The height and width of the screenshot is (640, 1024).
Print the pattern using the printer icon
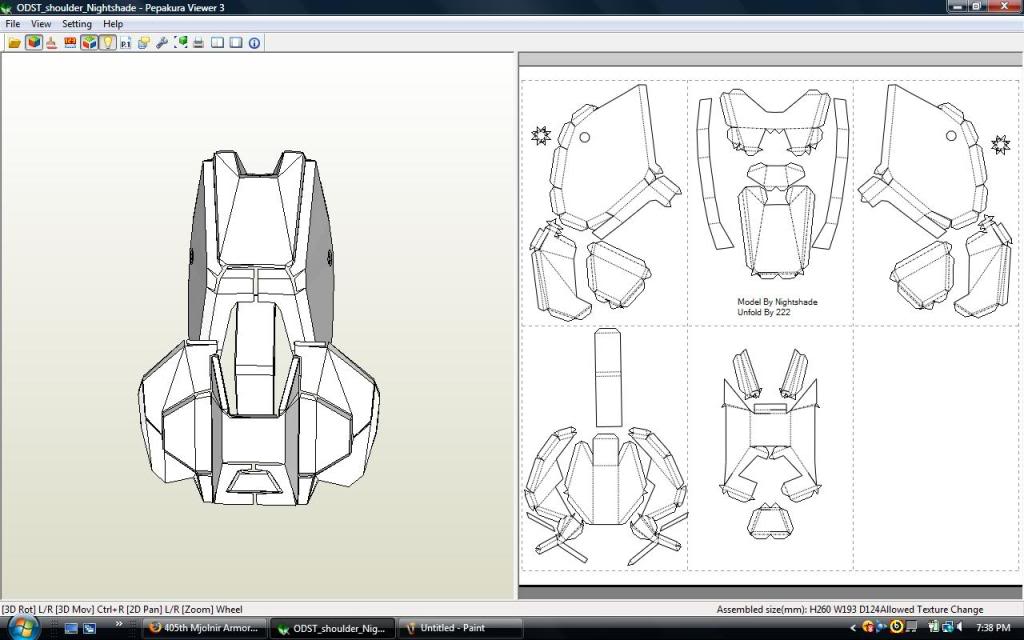pos(199,42)
